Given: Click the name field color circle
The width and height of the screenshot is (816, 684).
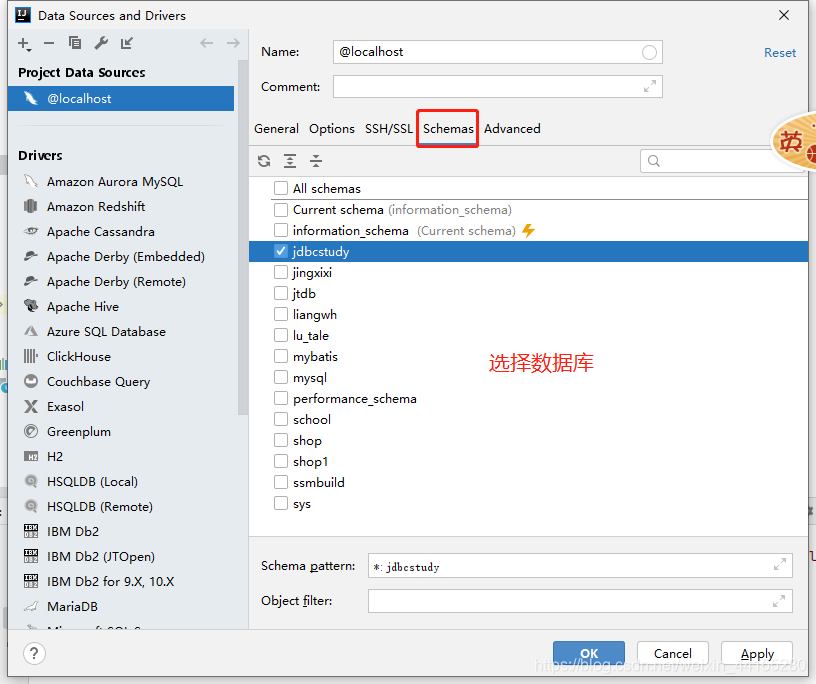Looking at the screenshot, I should 649,52.
